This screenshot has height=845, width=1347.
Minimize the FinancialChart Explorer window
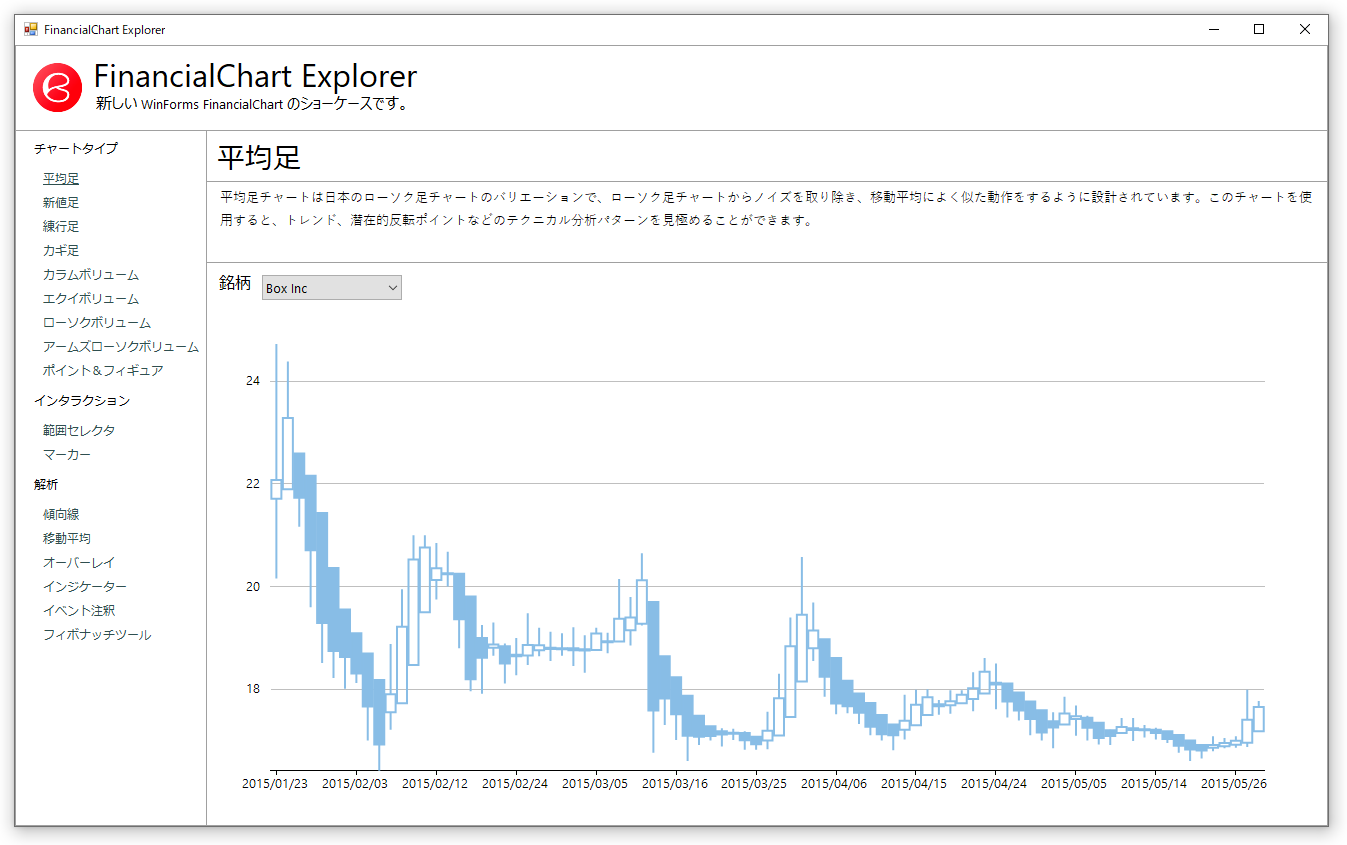1214,30
